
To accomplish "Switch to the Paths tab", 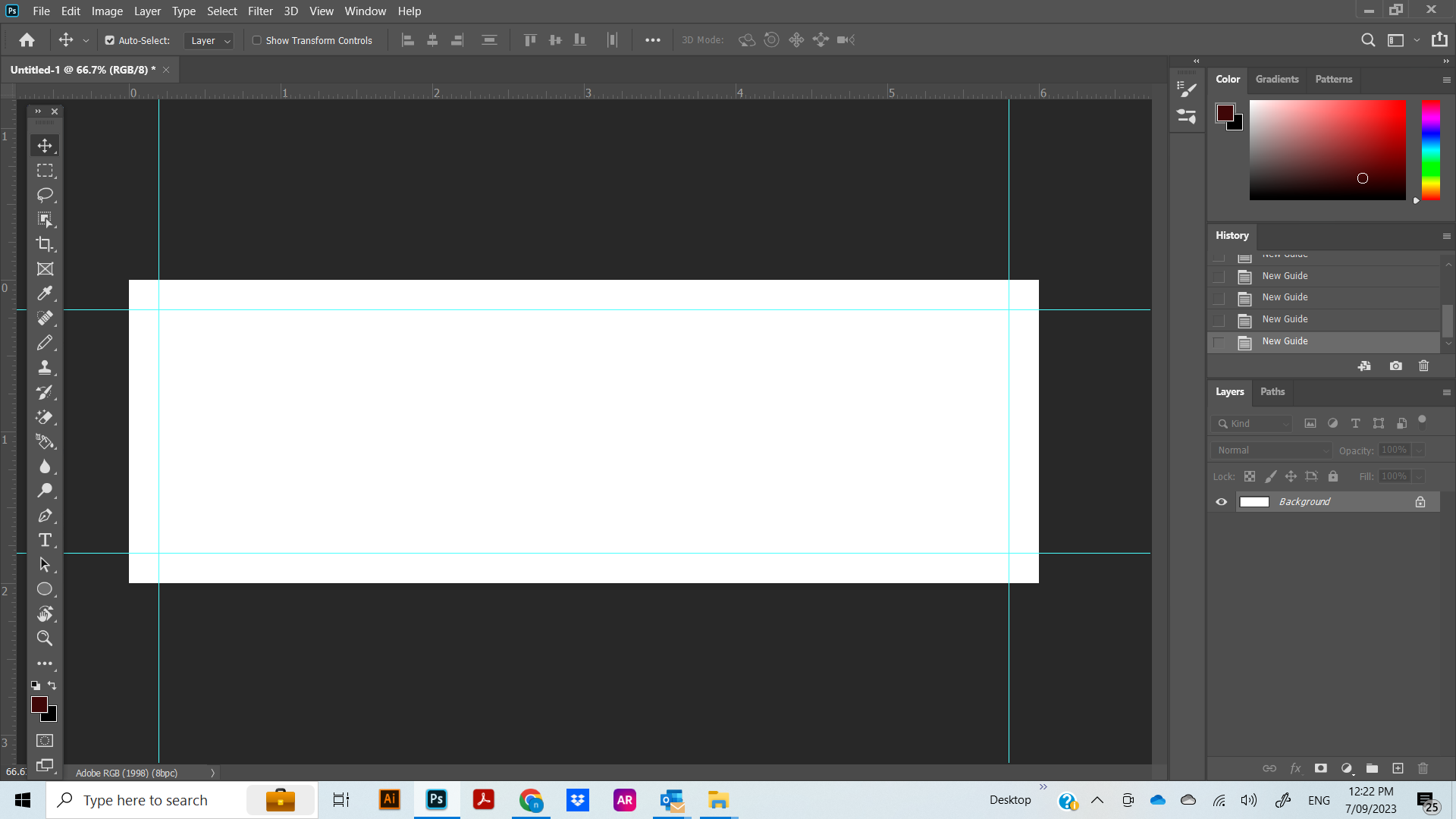I will pos(1272,391).
